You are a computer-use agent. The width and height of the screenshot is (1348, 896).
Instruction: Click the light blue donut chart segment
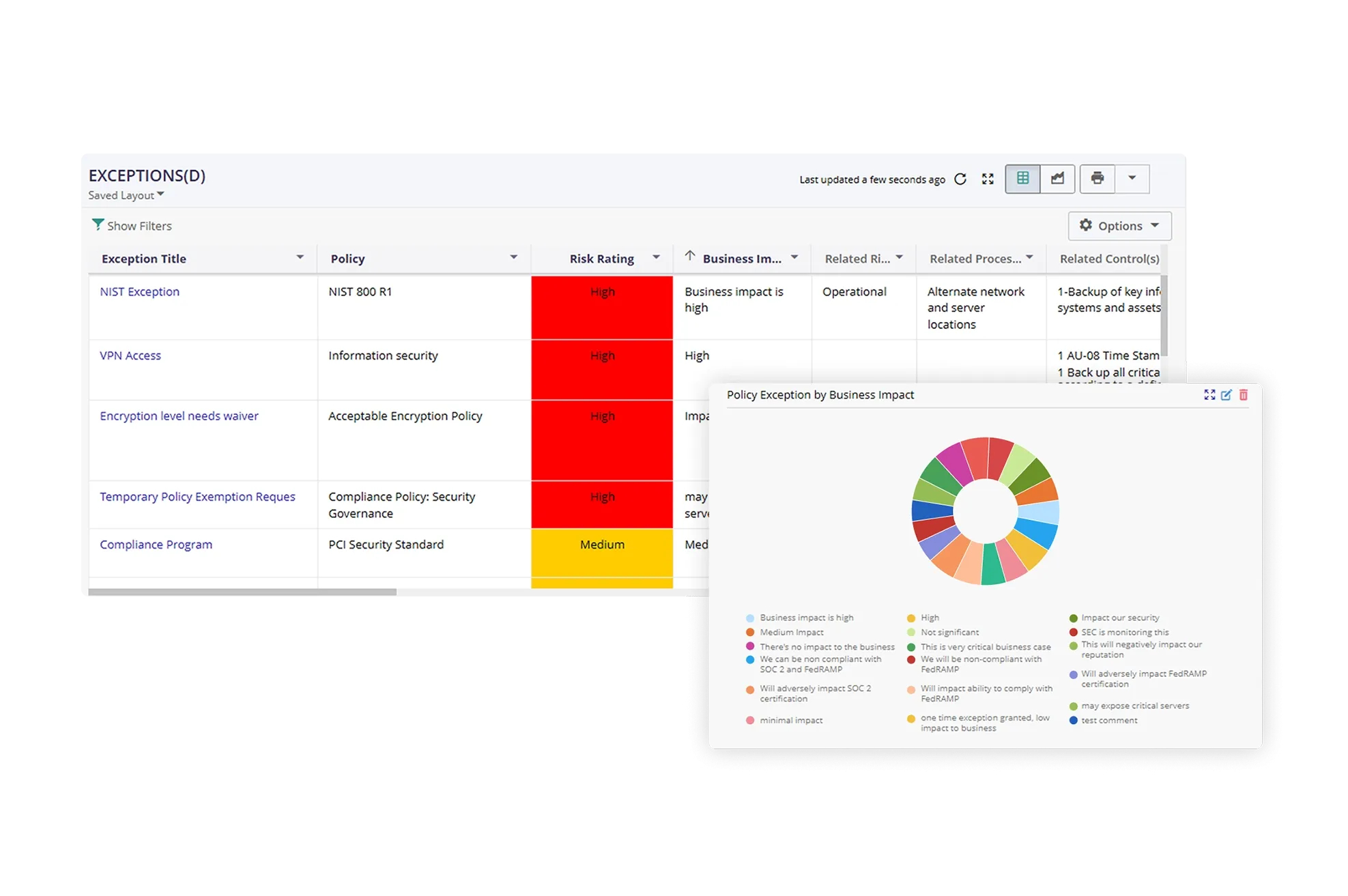(1039, 512)
